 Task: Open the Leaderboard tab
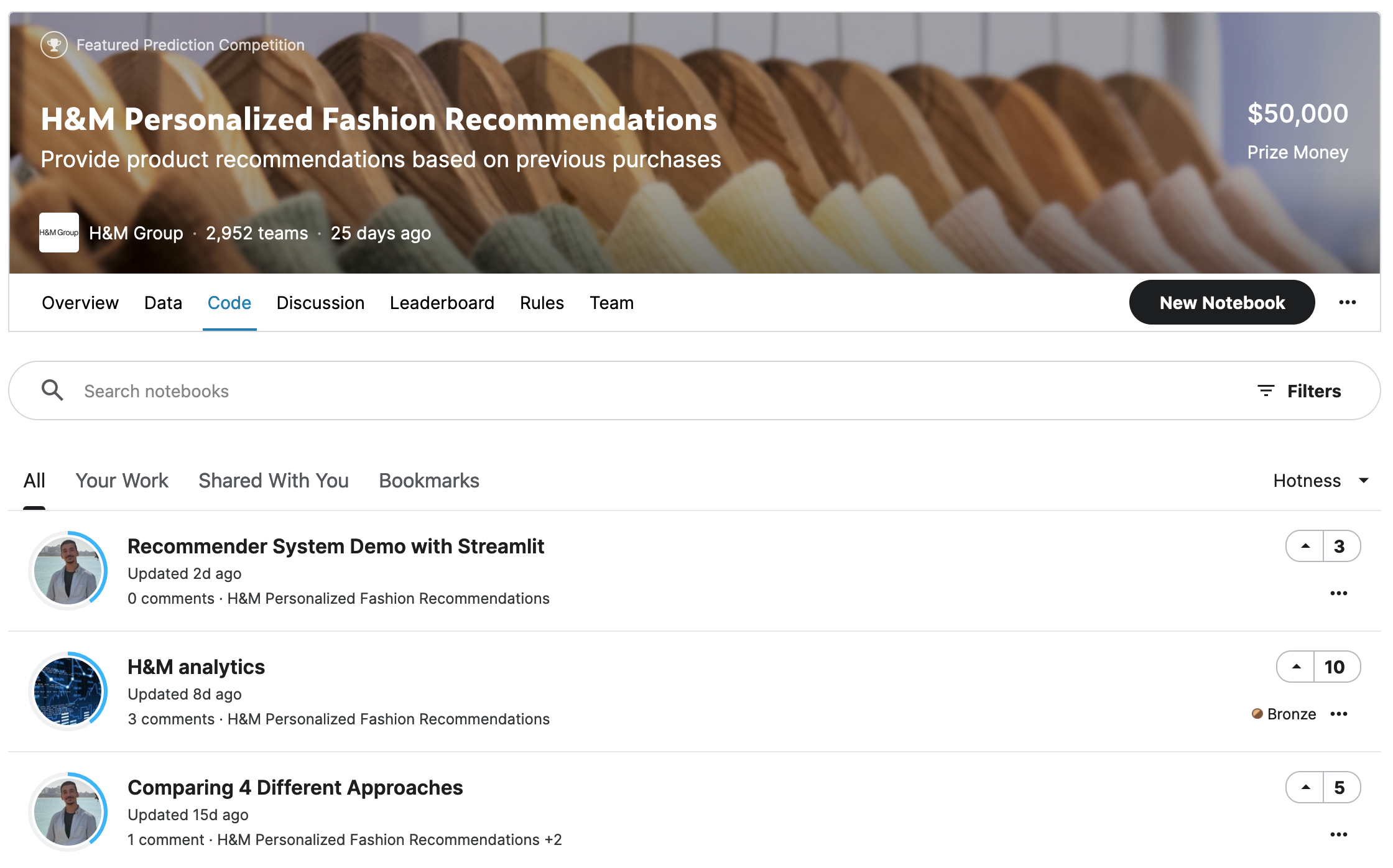click(x=442, y=303)
